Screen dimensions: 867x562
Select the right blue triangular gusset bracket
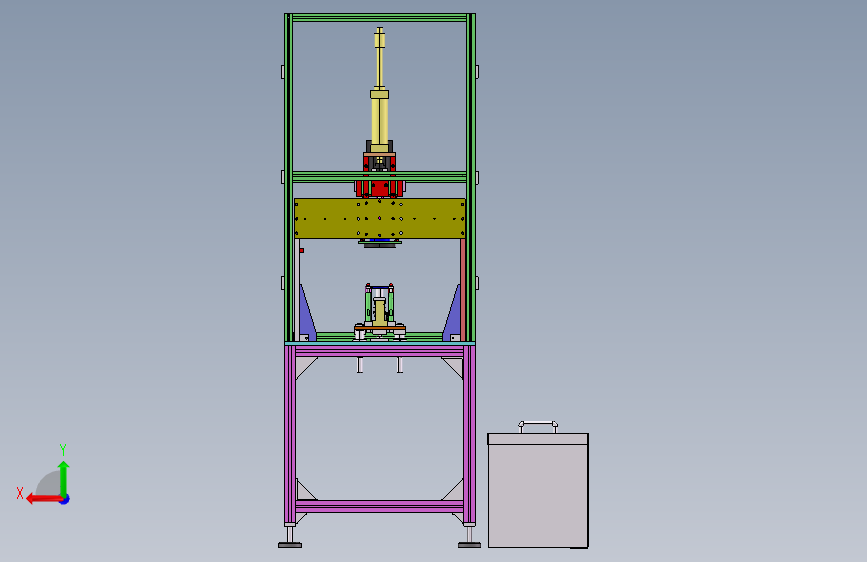[x=452, y=314]
